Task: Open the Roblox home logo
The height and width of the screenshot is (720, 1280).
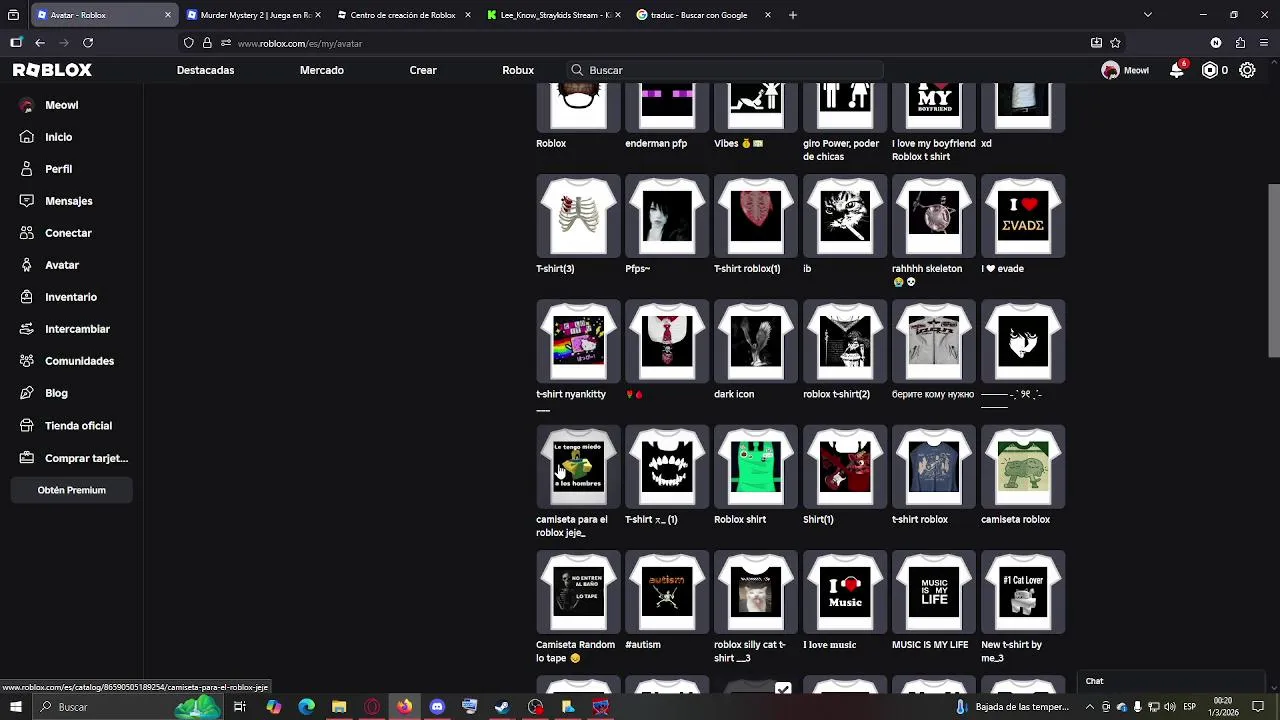Action: tap(52, 70)
